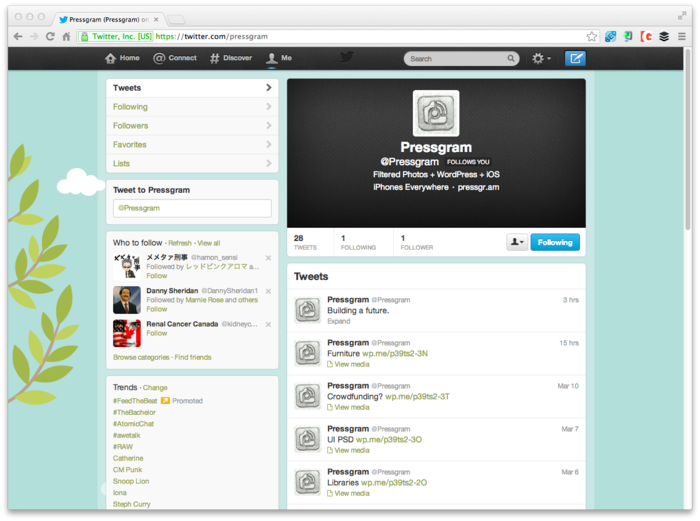
Task: Click View all suggestions link
Action: tap(208, 243)
